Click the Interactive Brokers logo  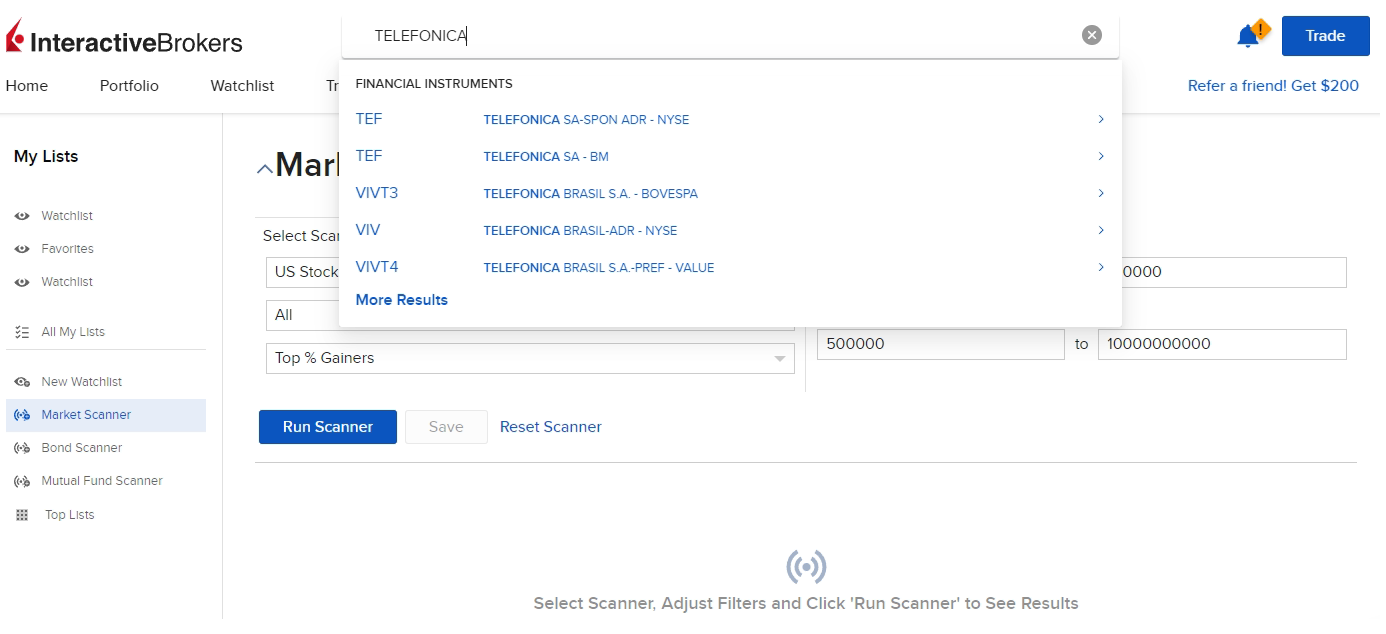tap(124, 40)
